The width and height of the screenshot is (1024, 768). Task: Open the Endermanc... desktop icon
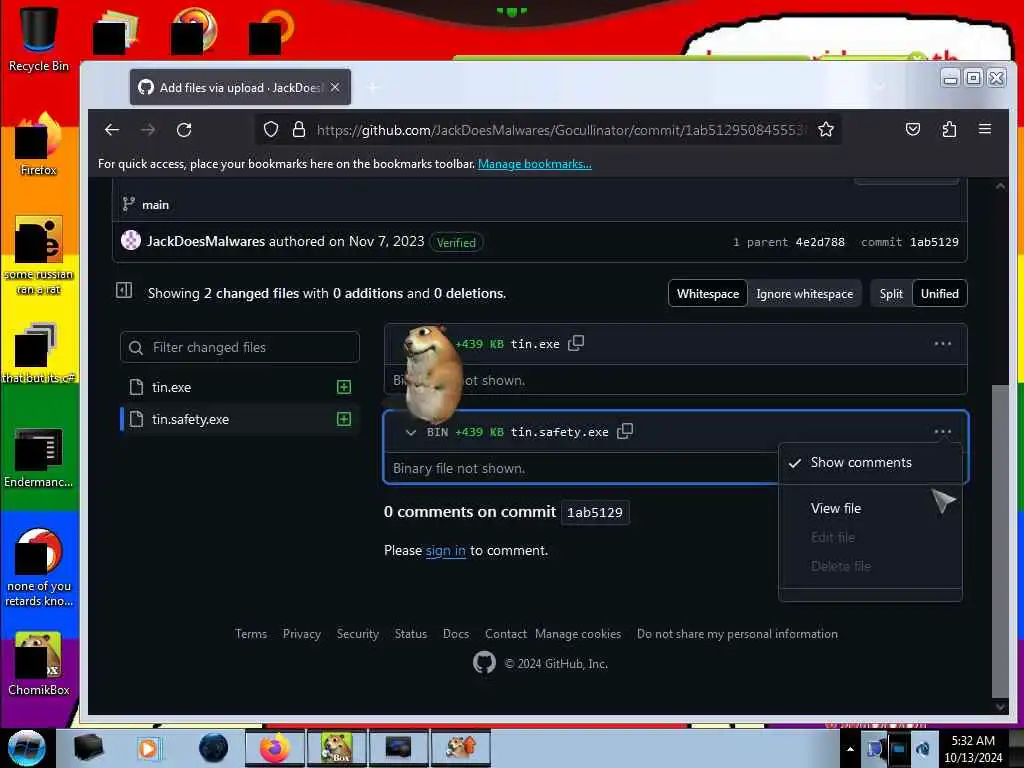[x=38, y=458]
